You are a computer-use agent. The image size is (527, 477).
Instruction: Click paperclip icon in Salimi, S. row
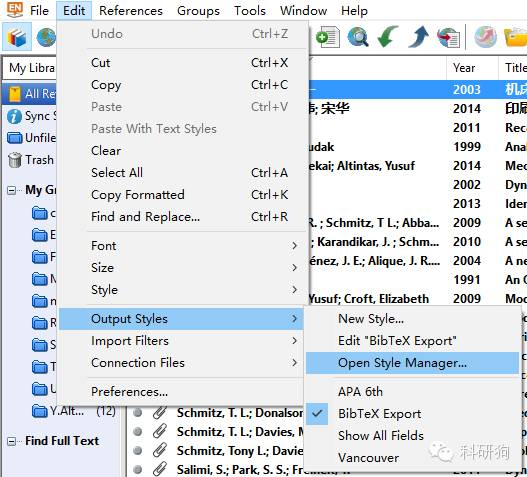pos(160,469)
